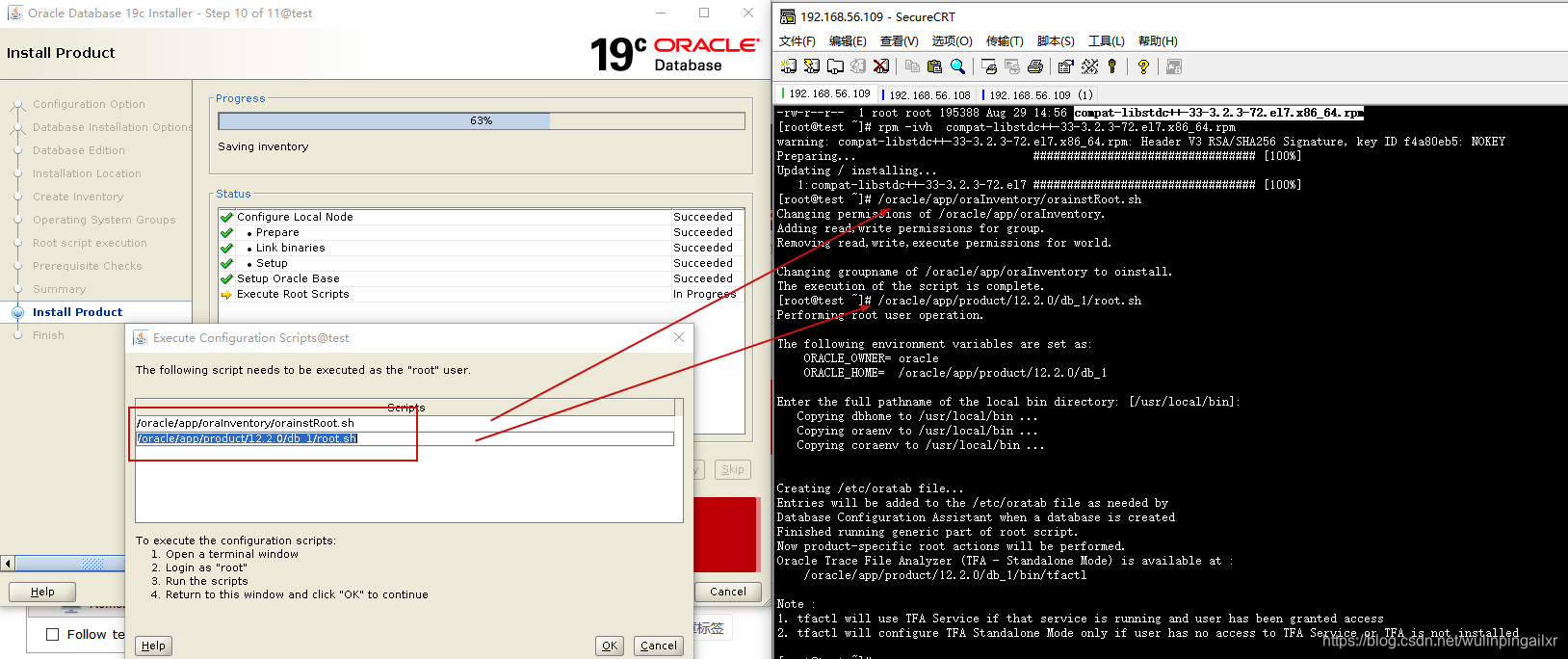
Task: Select the highlighted db_1/root.sh script row
Action: coord(405,438)
